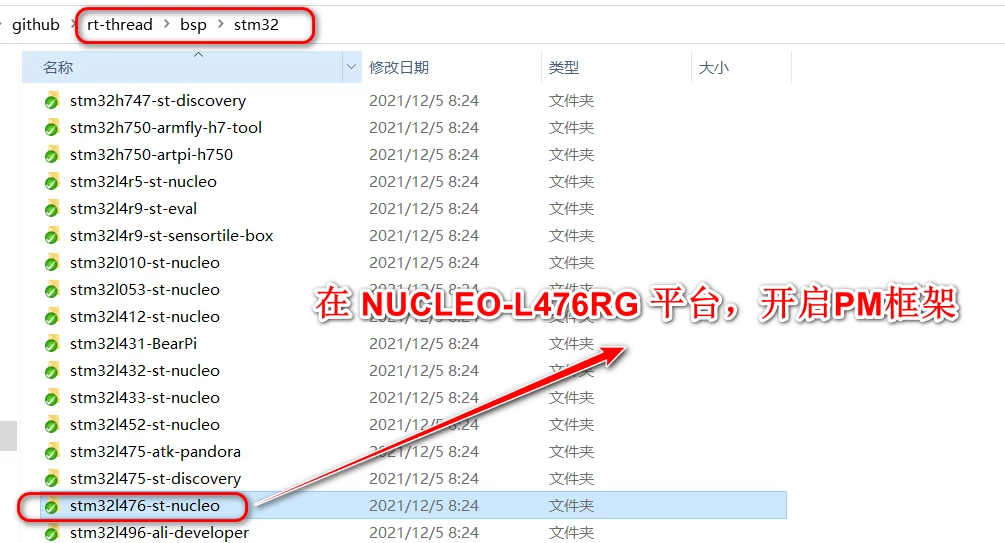Viewport: 1005px width, 543px height.
Task: Expand the chevron after rt-thread in breadcrumb
Action: (x=167, y=24)
